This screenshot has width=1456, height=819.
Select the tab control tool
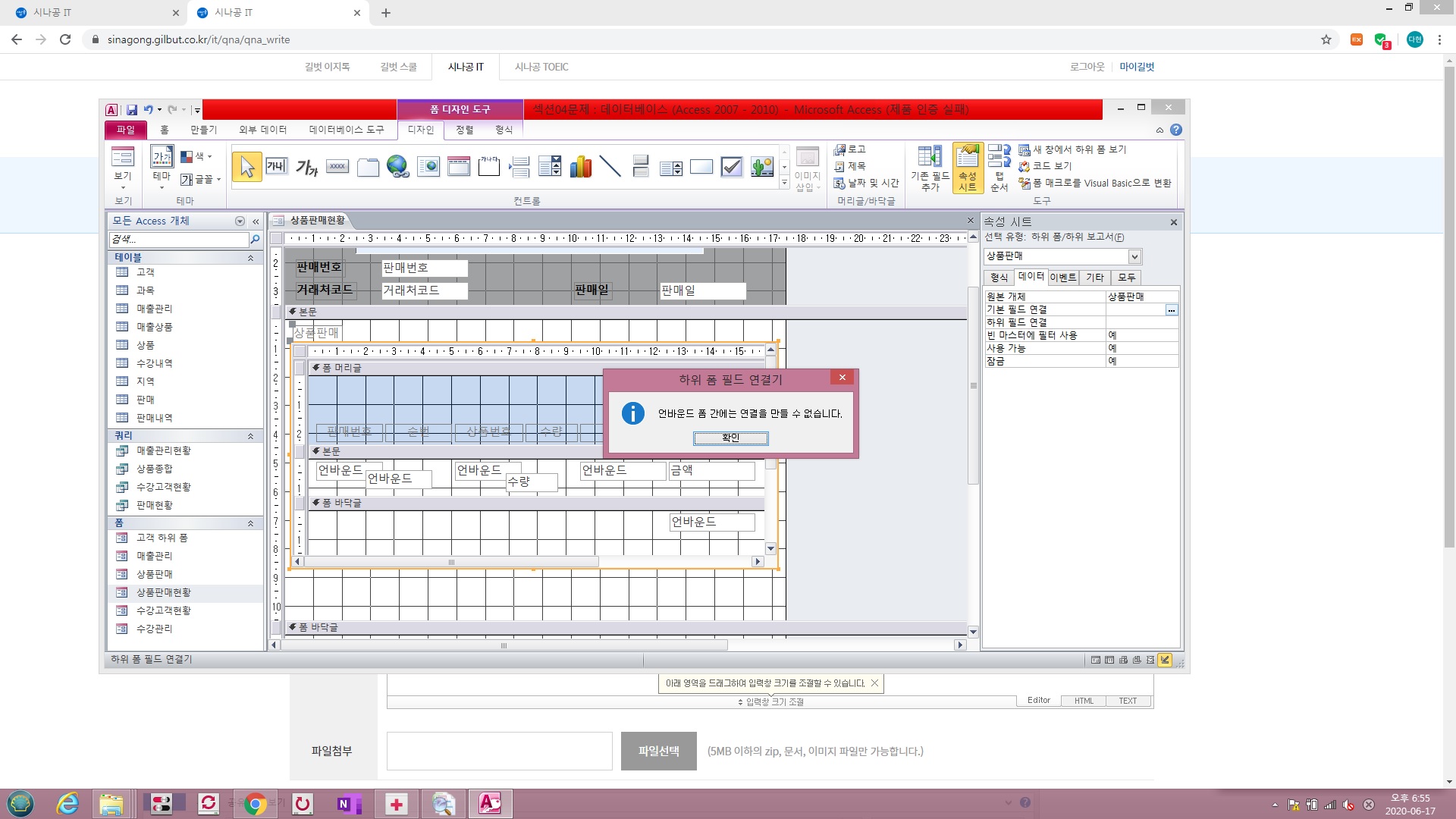click(x=367, y=167)
